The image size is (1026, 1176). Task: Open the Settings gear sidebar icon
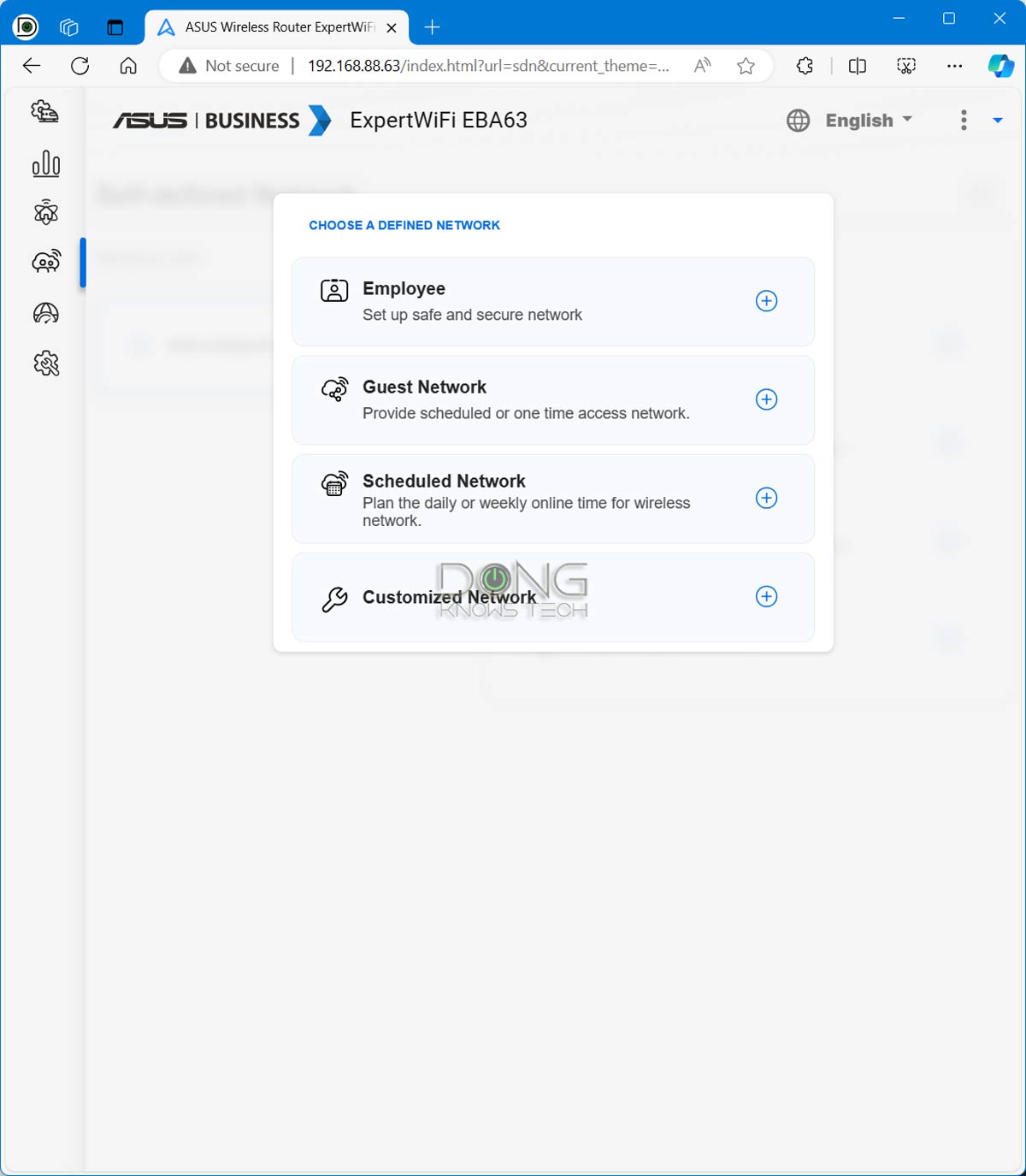[x=45, y=364]
